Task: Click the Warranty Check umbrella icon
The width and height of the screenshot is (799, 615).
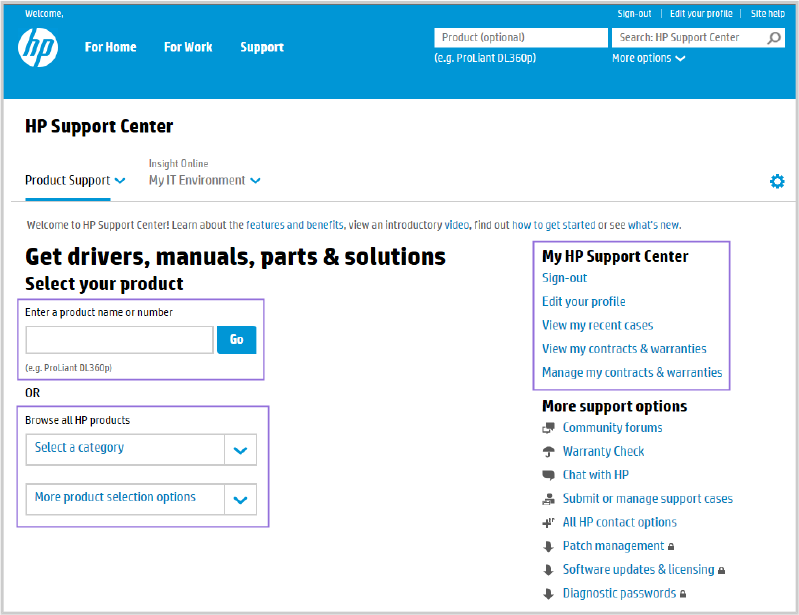Action: click(x=548, y=451)
